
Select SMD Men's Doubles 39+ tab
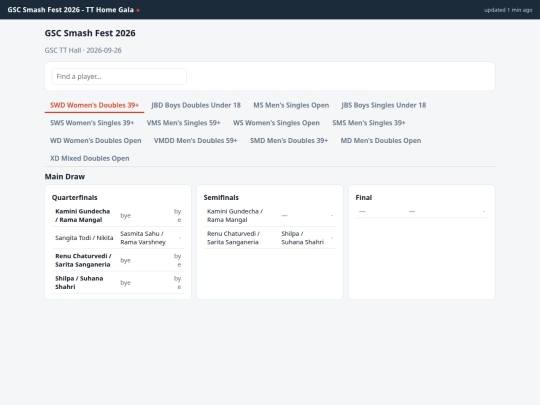pos(289,141)
